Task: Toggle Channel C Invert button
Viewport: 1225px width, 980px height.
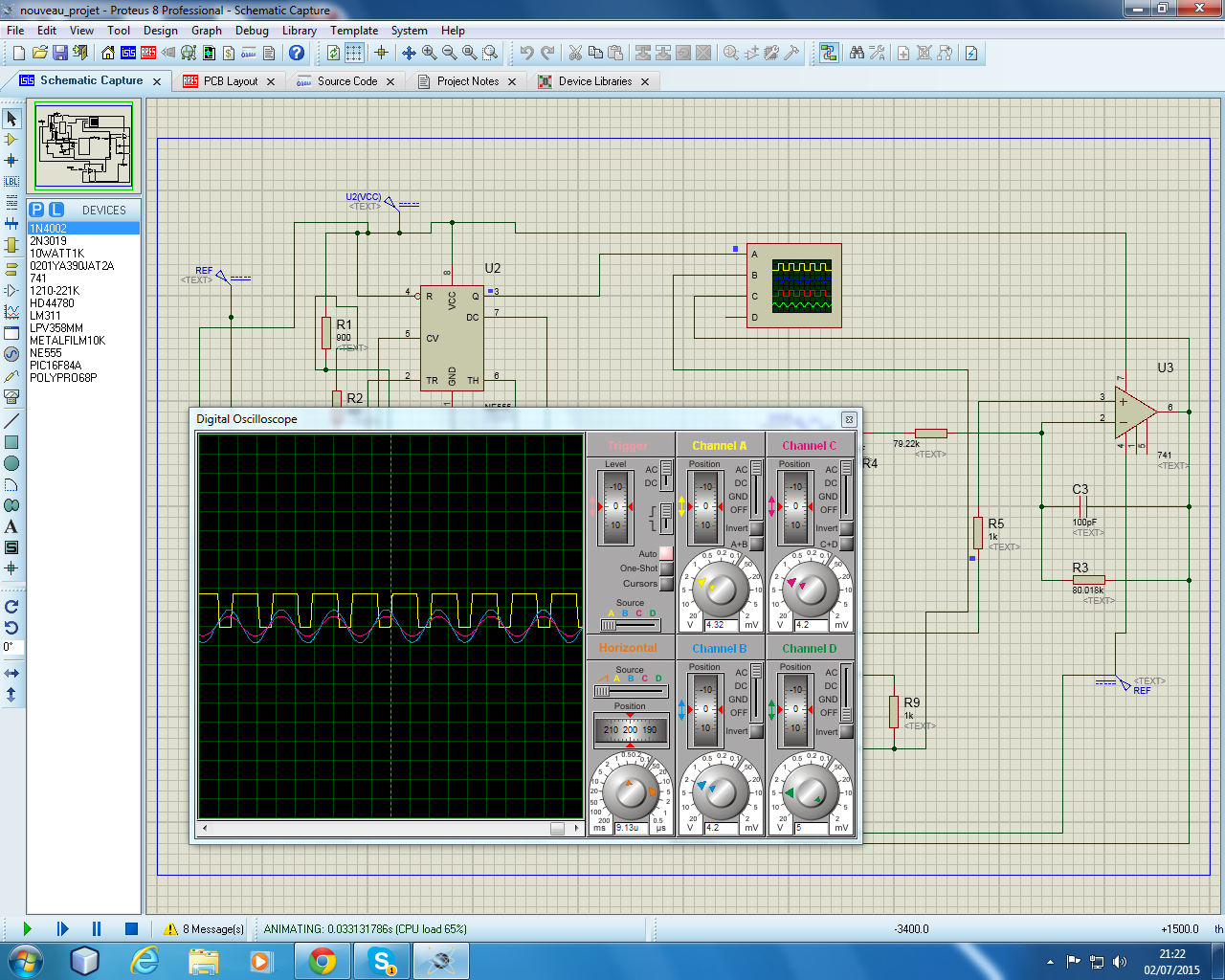Action: click(846, 528)
